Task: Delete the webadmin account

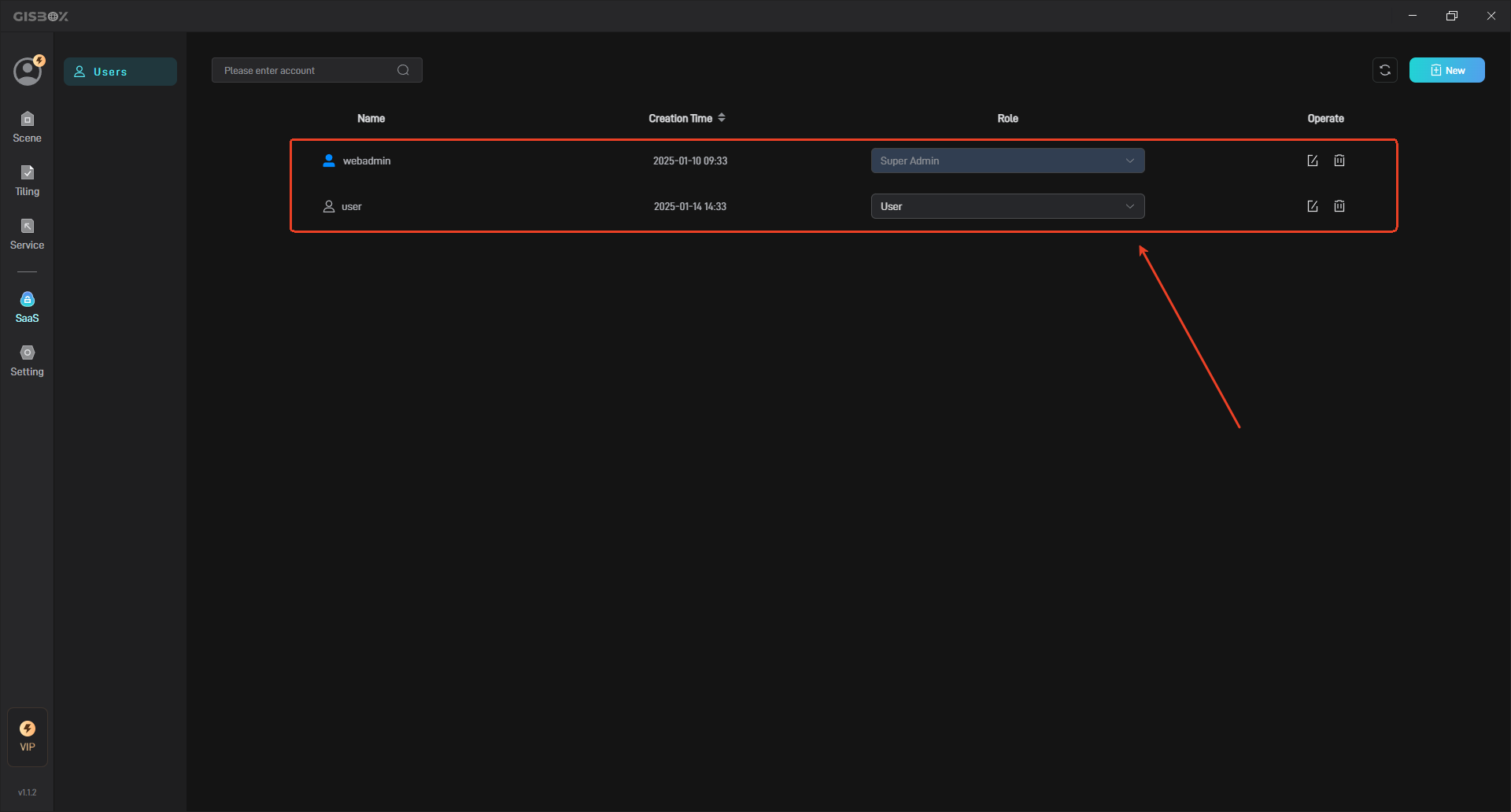Action: pyautogui.click(x=1339, y=161)
